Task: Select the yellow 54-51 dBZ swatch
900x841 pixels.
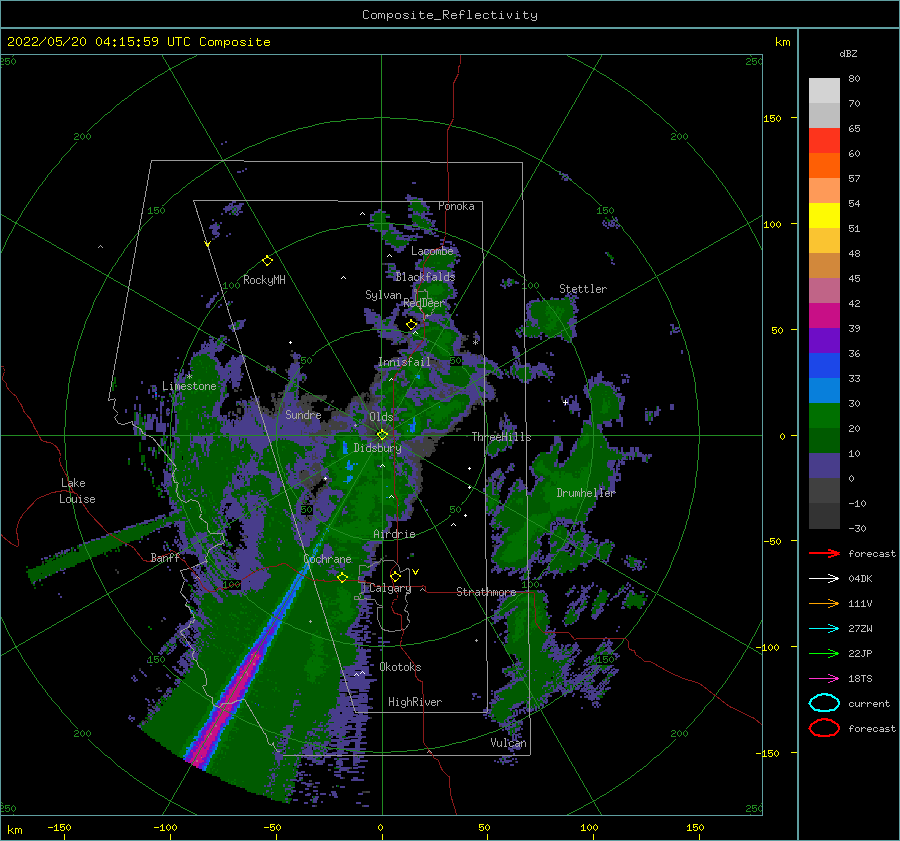Action: 824,215
